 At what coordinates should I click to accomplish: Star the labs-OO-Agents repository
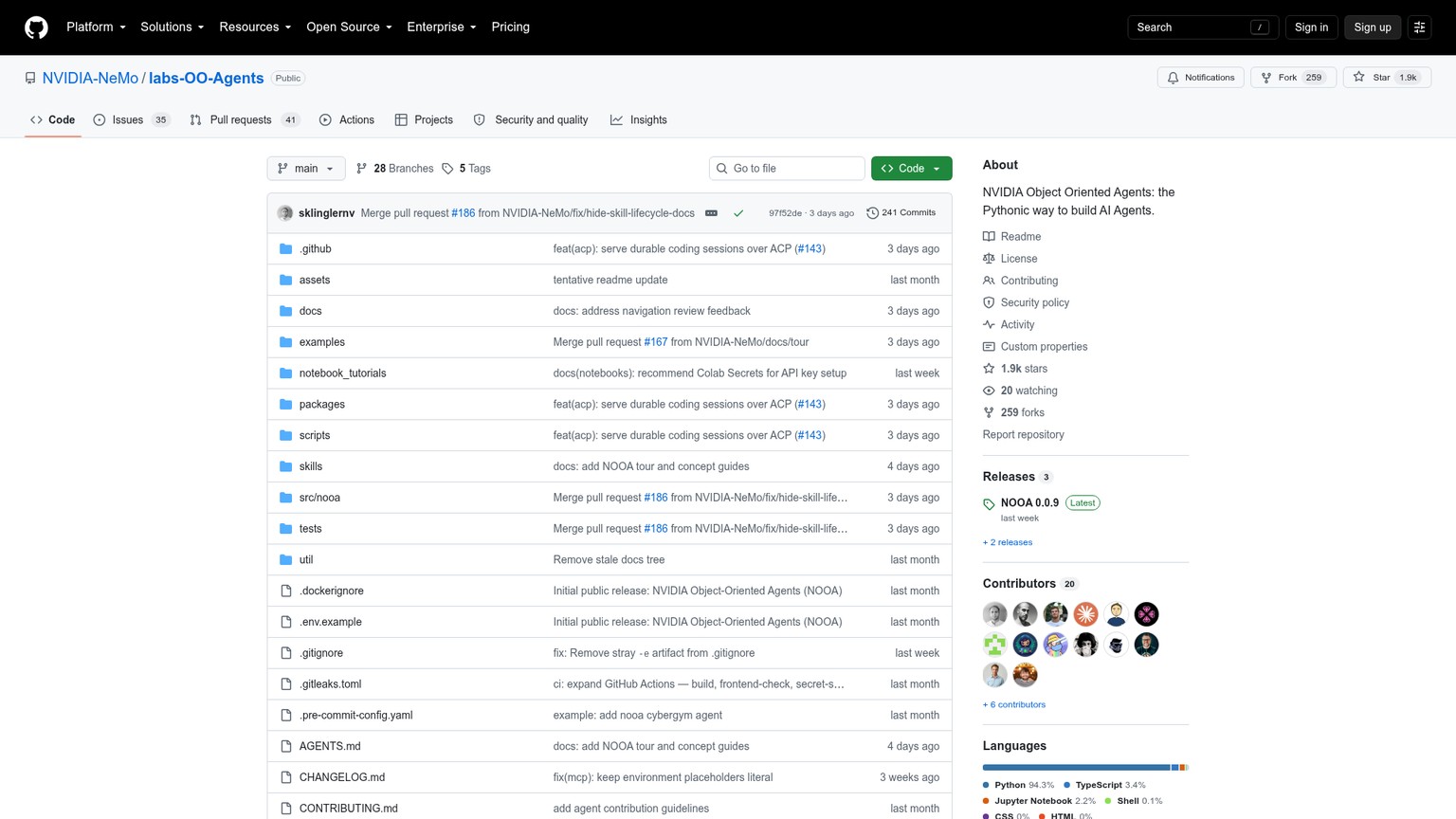pos(1387,78)
